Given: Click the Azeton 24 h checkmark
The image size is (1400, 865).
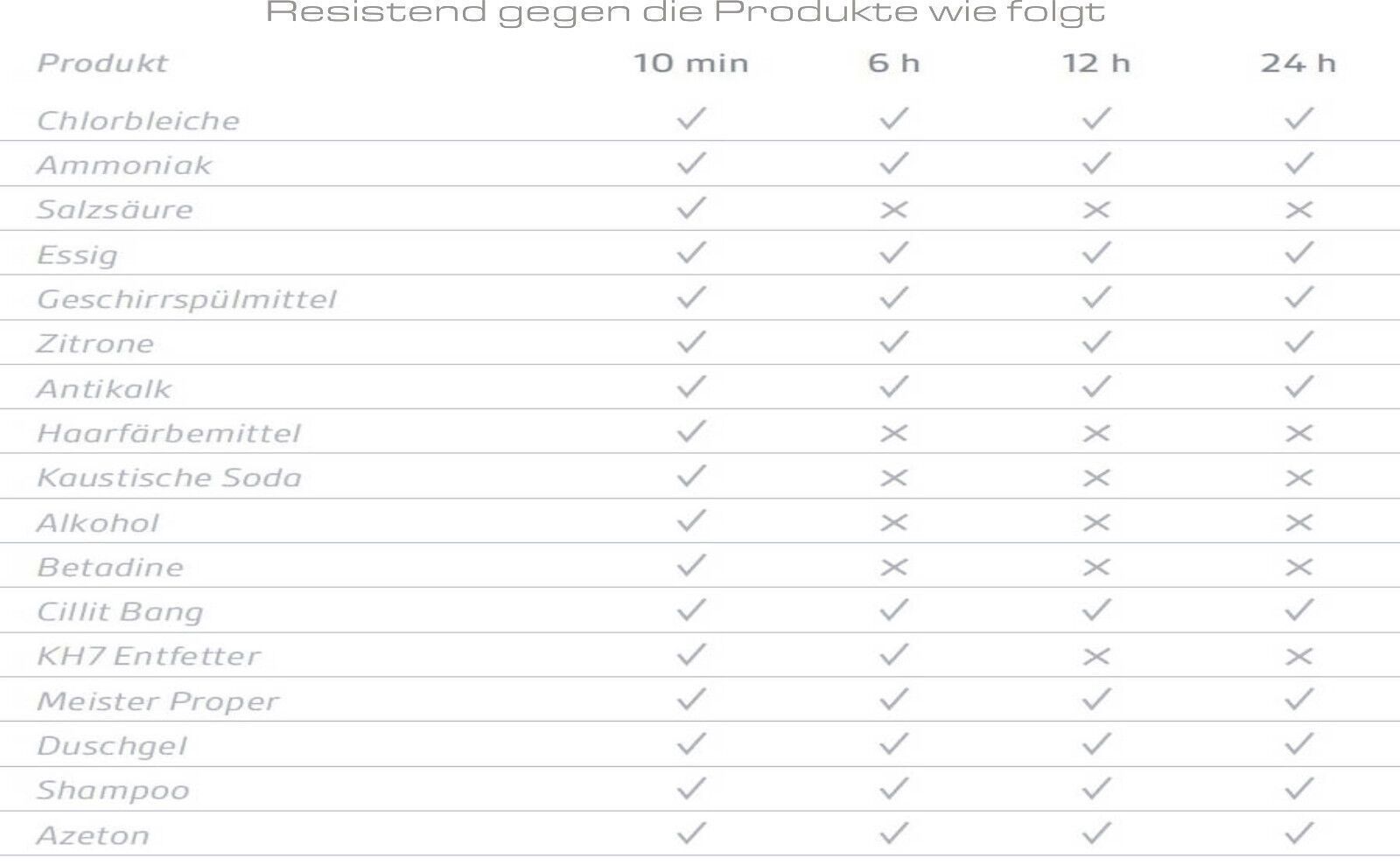Looking at the screenshot, I should point(1298,833).
